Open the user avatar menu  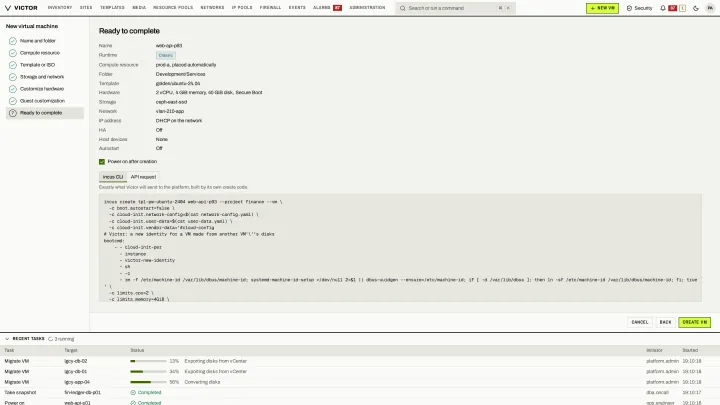(x=710, y=8)
